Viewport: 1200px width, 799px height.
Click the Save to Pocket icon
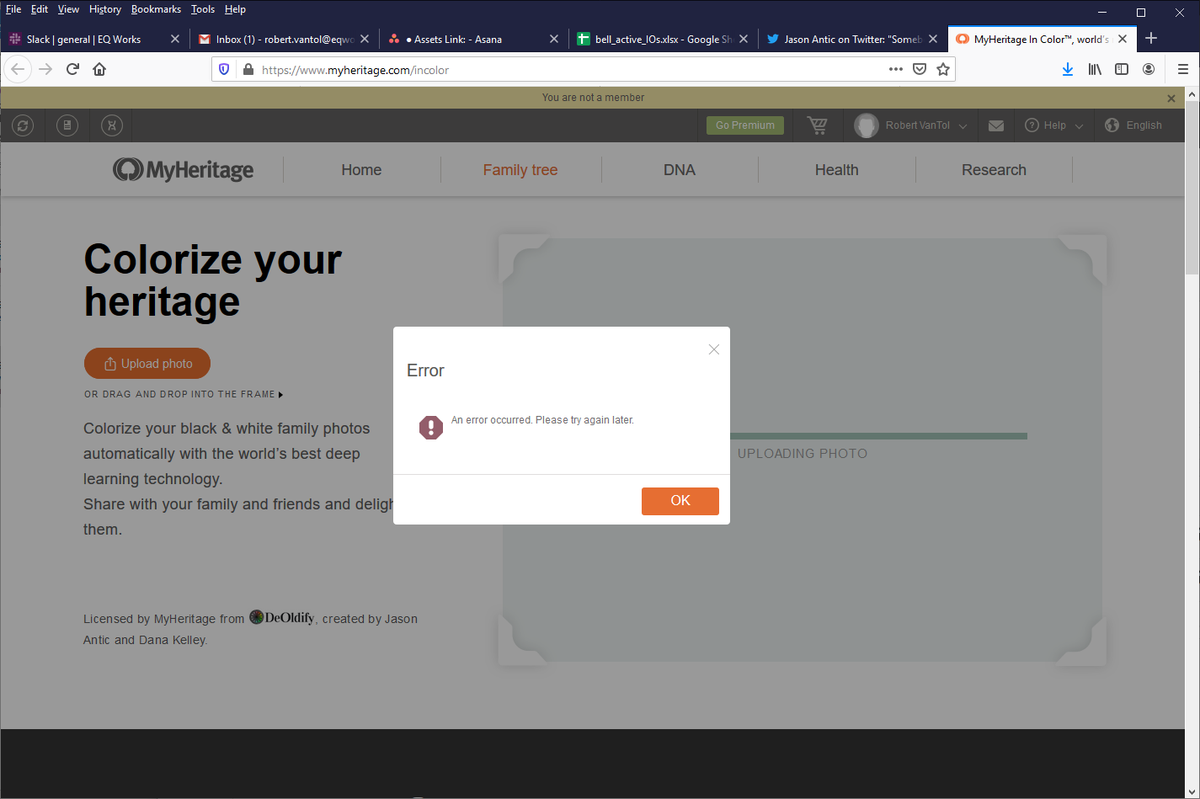[920, 69]
